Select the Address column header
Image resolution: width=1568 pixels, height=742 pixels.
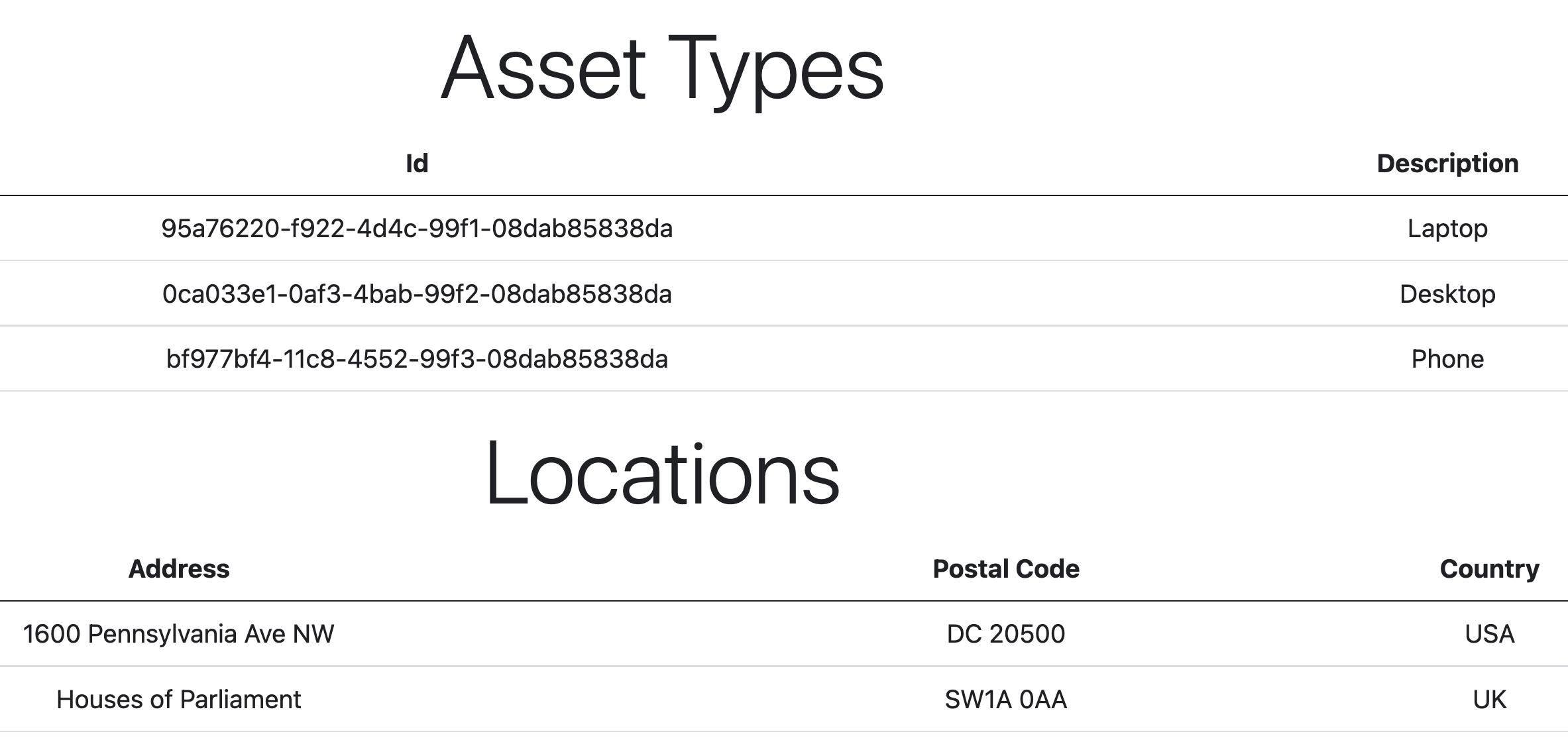click(179, 569)
